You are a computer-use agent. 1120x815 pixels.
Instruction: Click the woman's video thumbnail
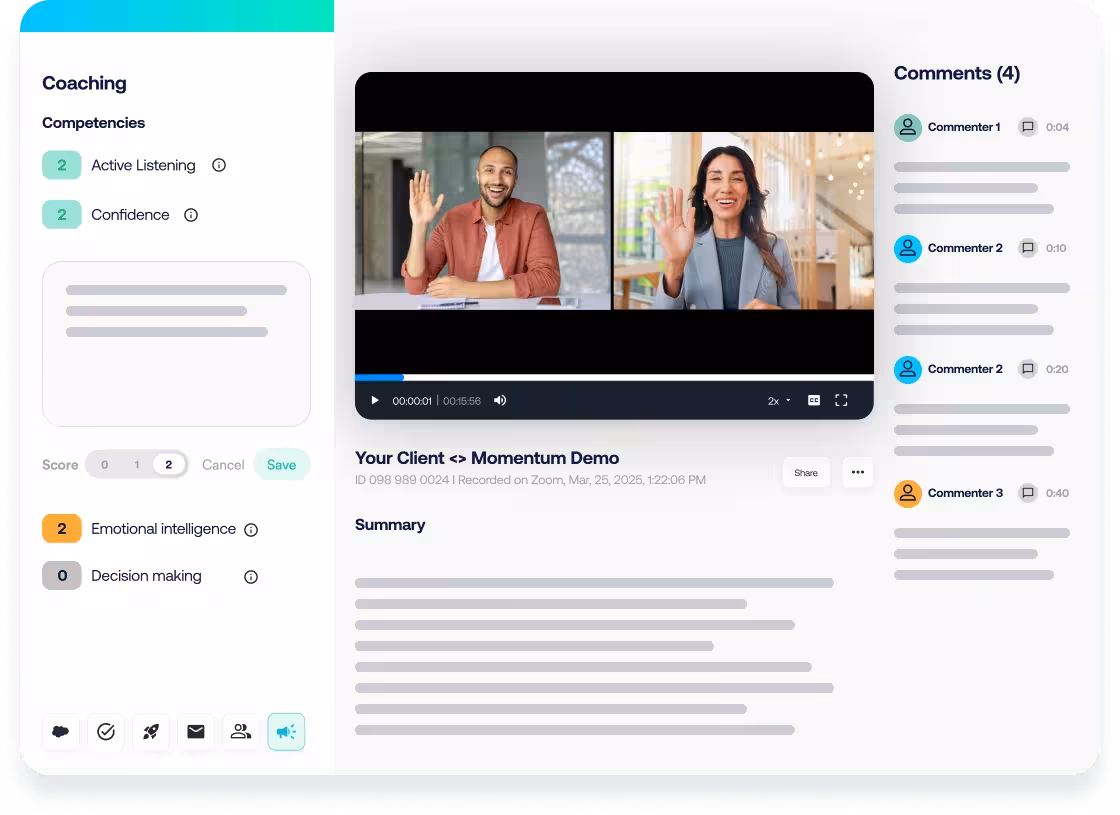tap(744, 221)
